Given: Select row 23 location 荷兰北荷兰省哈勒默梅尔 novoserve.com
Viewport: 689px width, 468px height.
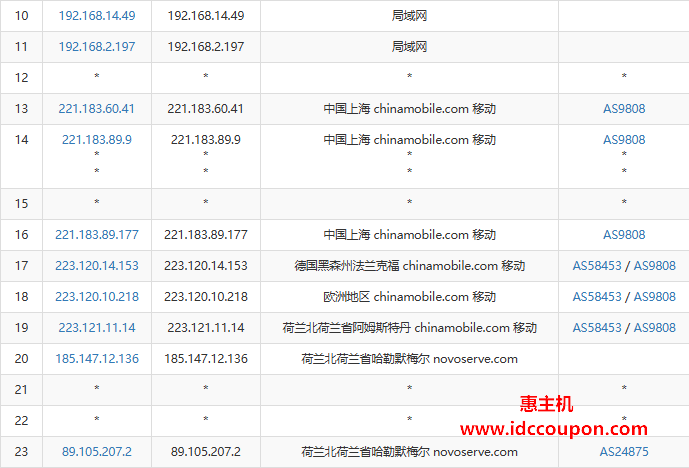Looking at the screenshot, I should pos(410,452).
